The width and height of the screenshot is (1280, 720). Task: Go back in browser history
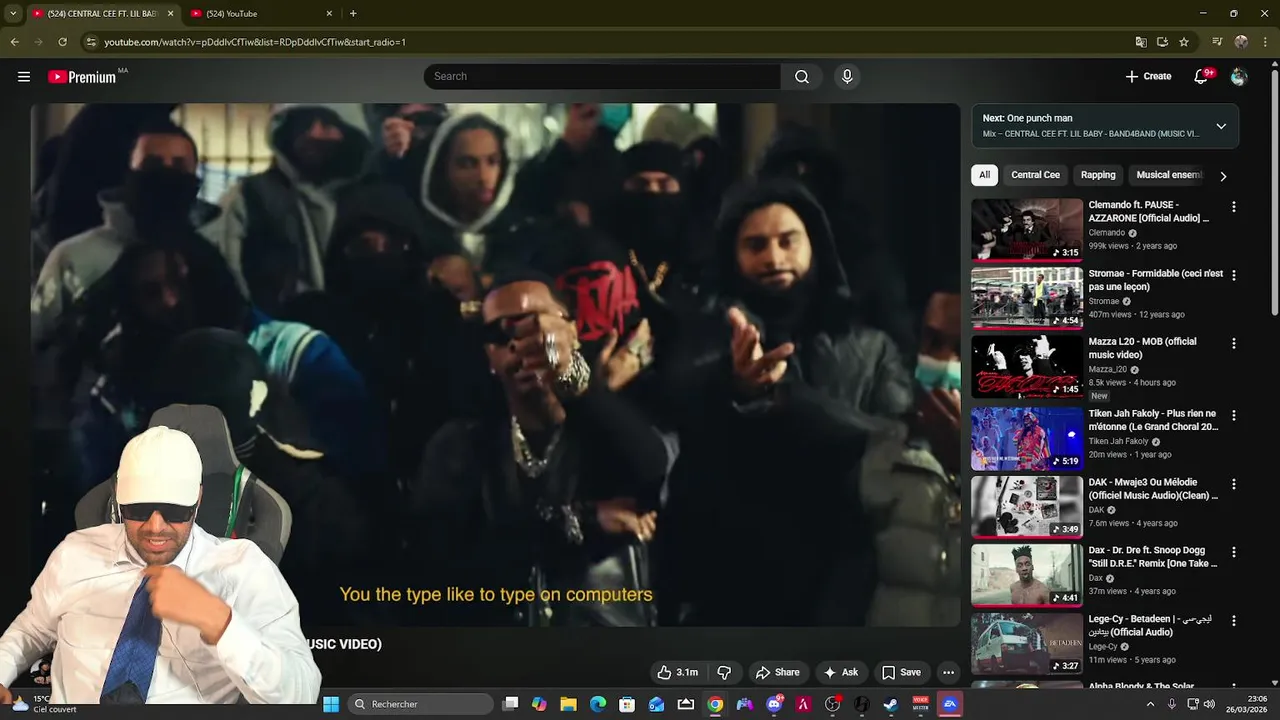pyautogui.click(x=14, y=42)
